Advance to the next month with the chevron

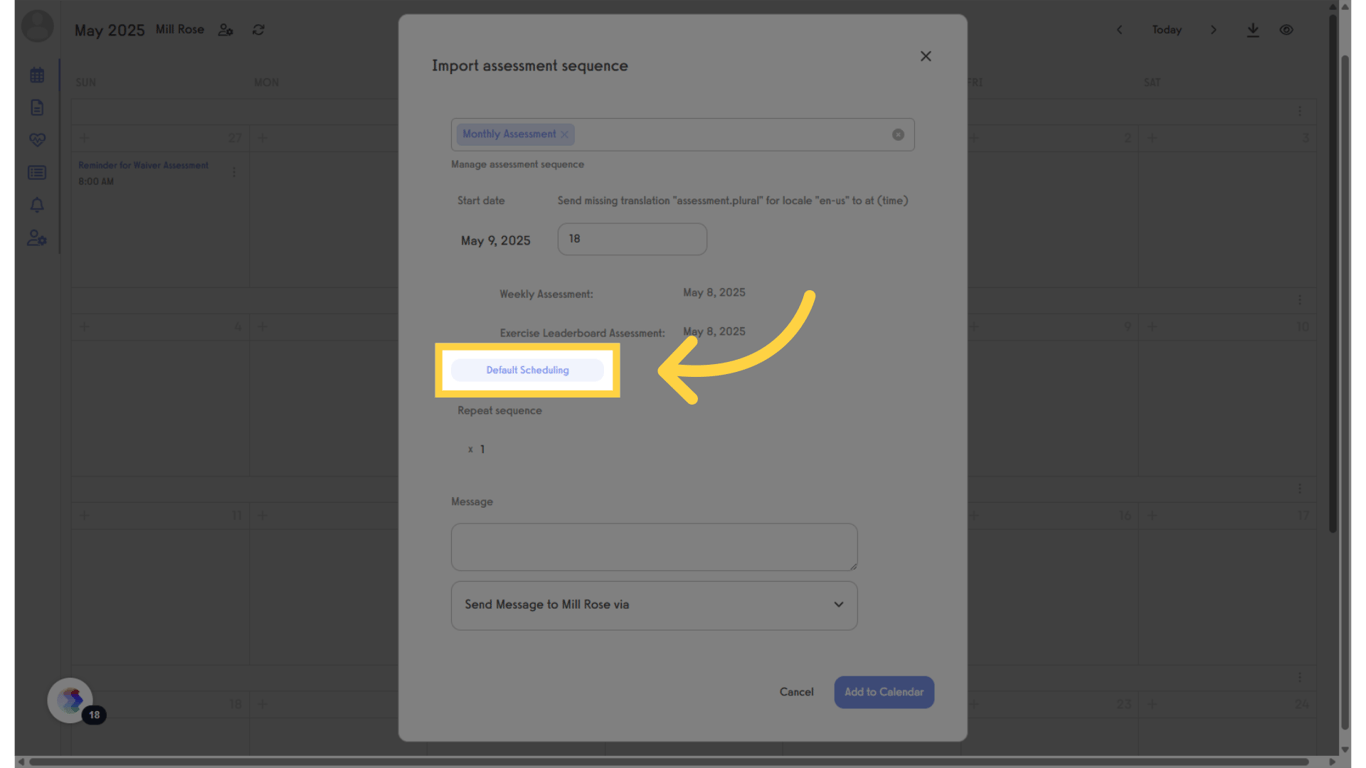[1213, 30]
